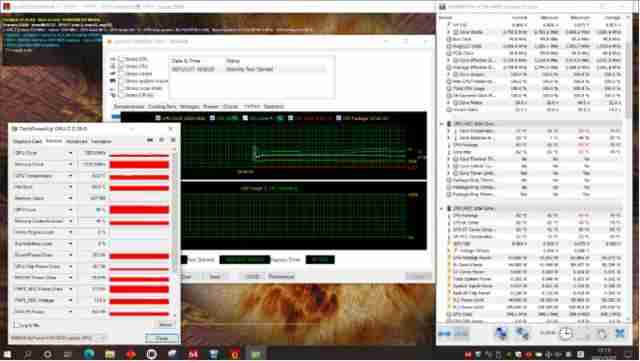Toggle CPU Package graph legend checkbox

[338, 118]
